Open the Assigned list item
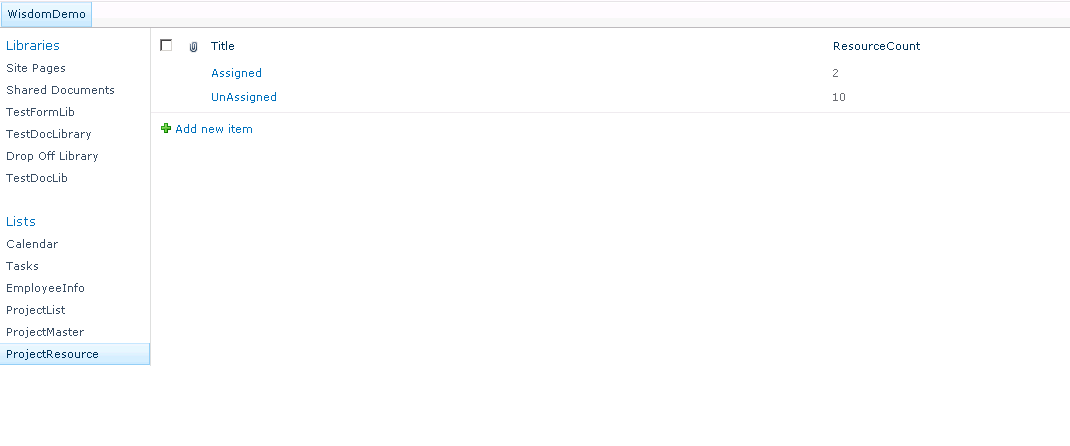This screenshot has height=446, width=1070. point(236,73)
